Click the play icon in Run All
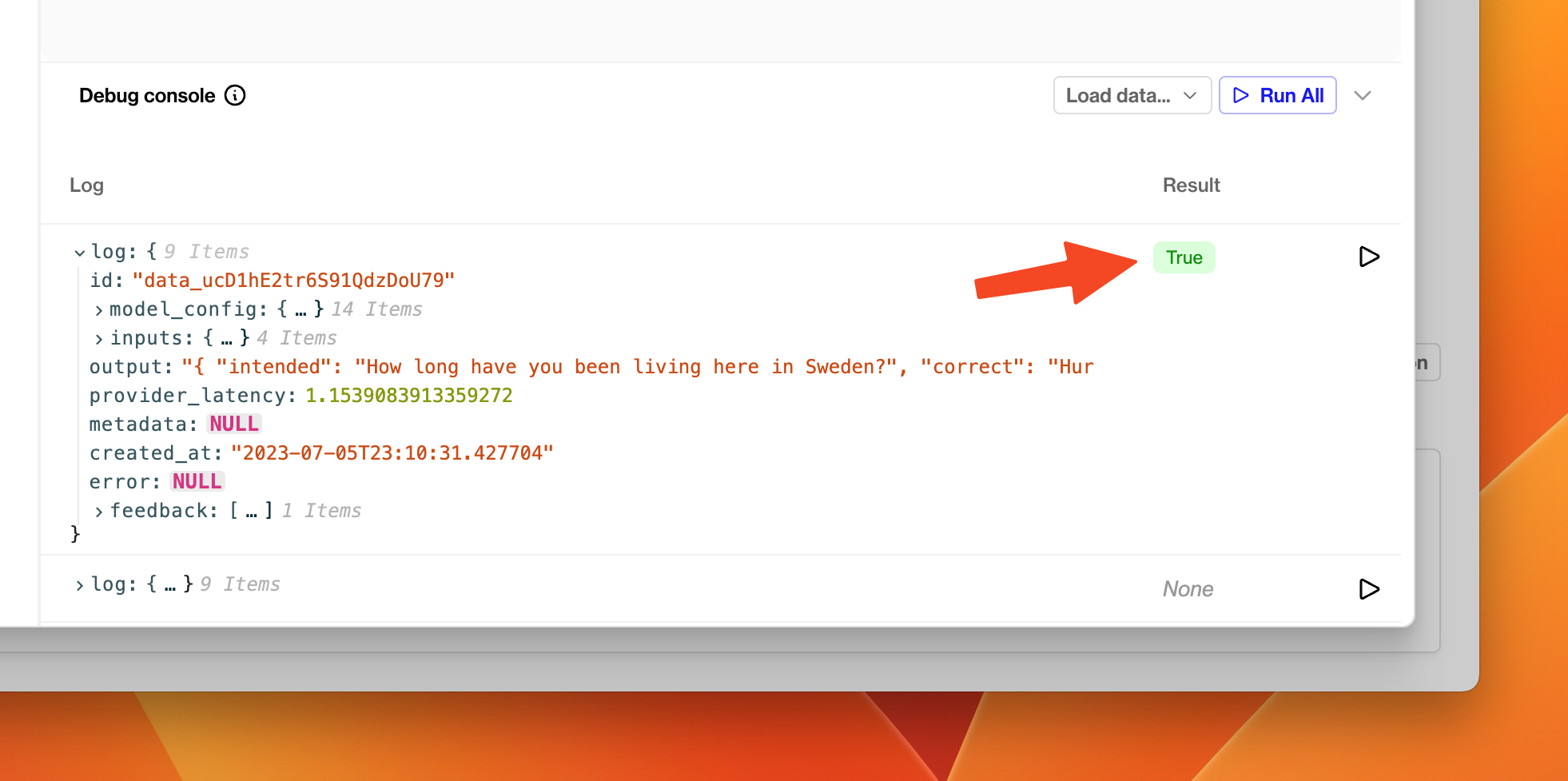This screenshot has height=781, width=1568. [1240, 95]
